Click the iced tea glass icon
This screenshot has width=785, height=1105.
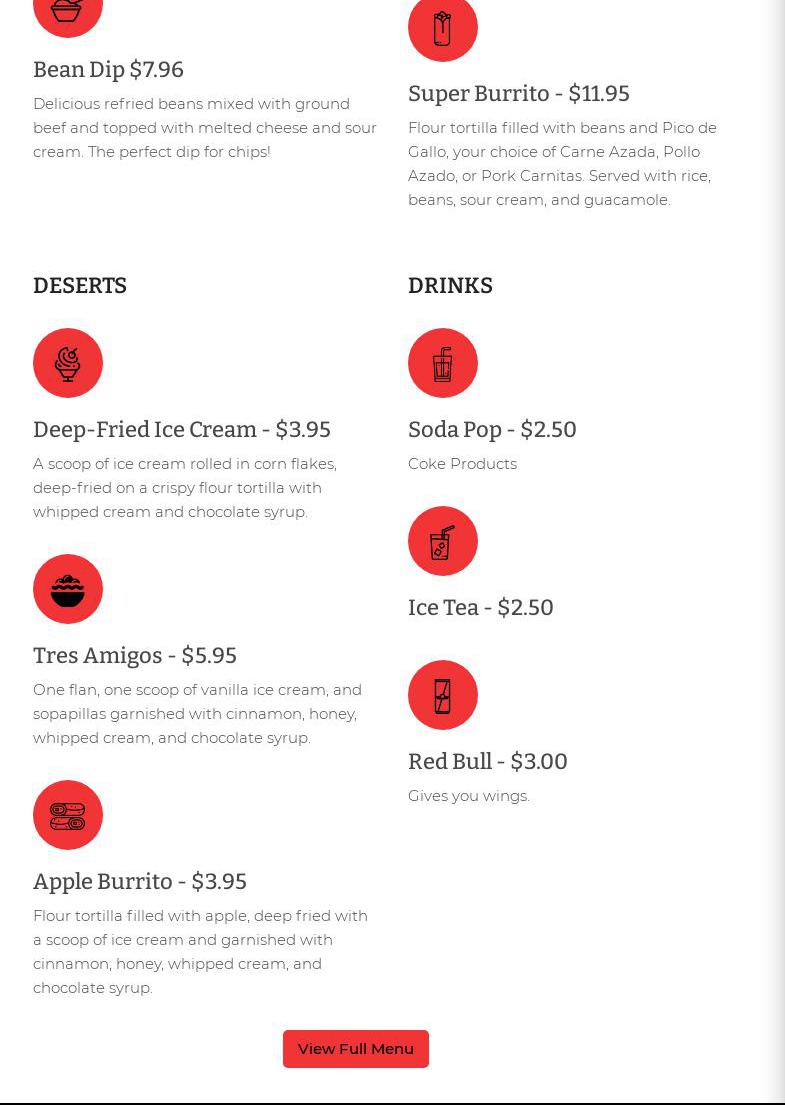click(x=442, y=541)
